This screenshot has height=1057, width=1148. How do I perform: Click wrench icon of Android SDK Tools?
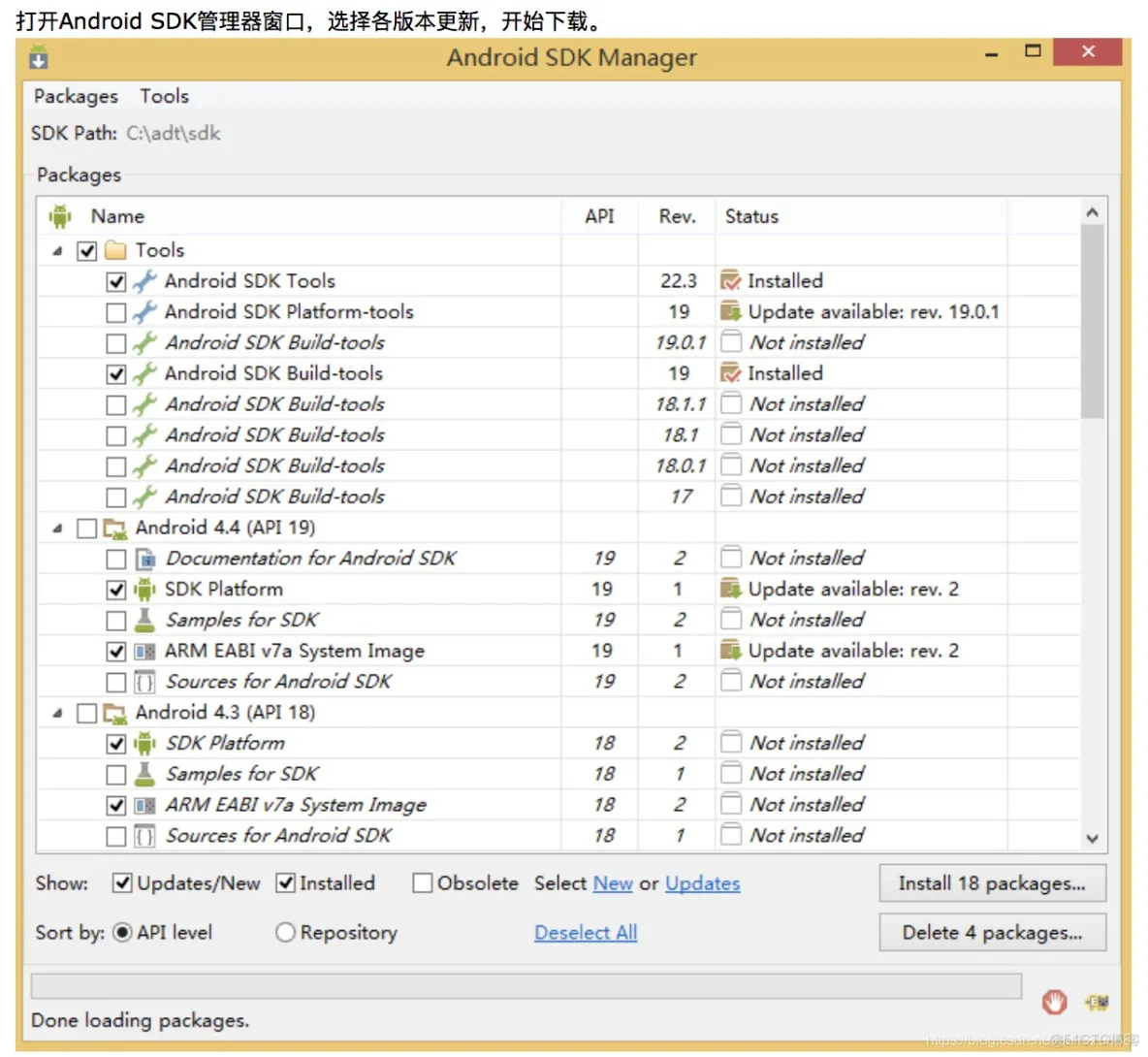pos(145,281)
